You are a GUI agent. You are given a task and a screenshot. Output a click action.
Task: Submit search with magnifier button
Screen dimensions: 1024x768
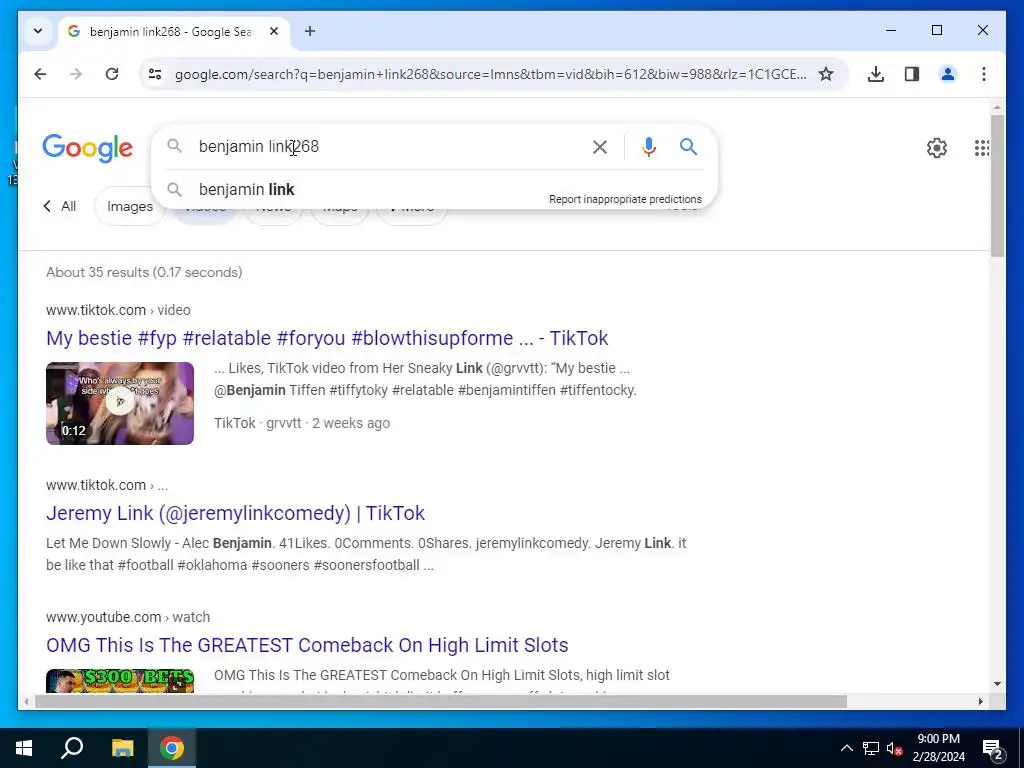(x=688, y=146)
